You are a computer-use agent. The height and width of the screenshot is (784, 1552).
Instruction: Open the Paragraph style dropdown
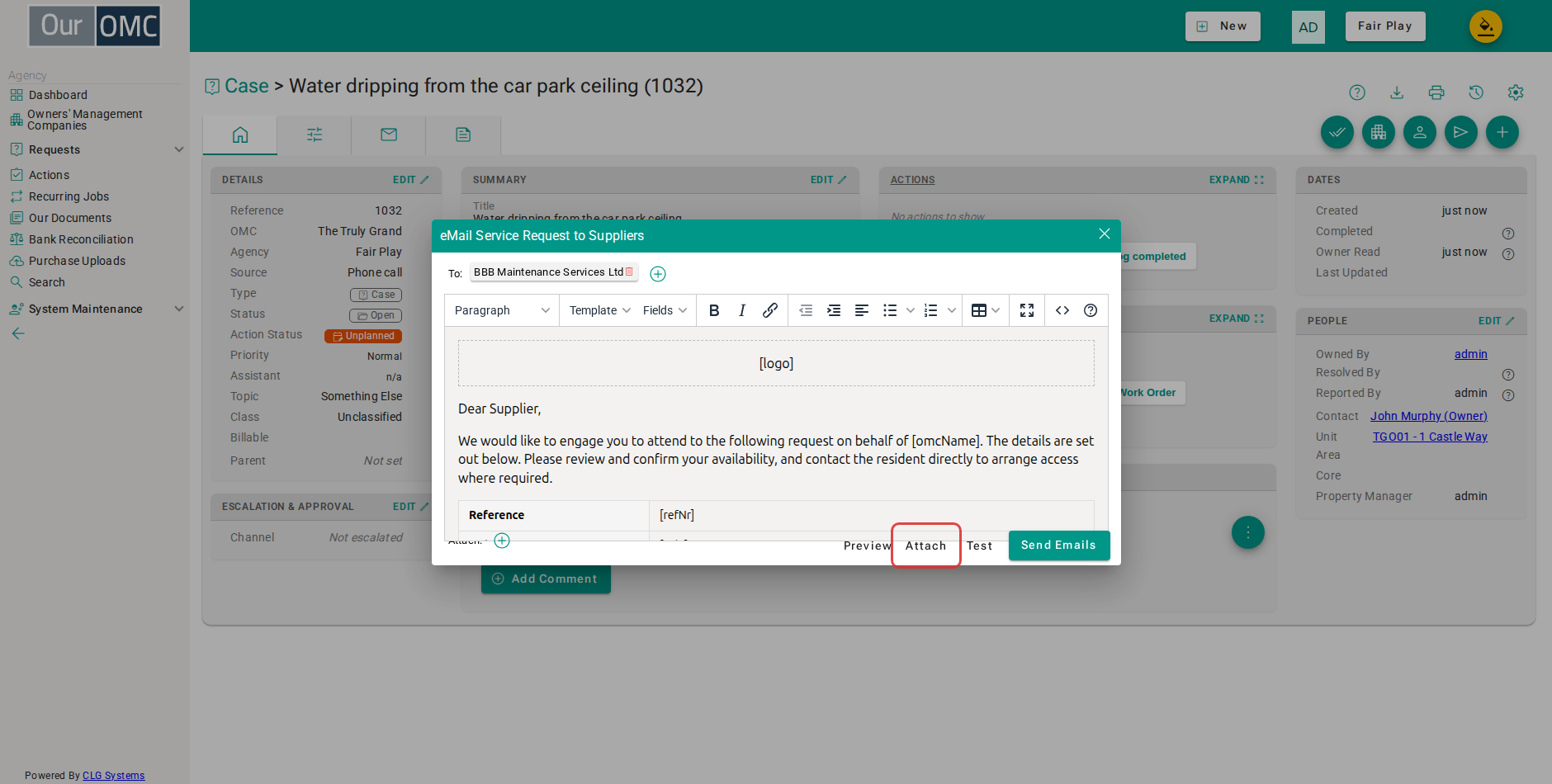point(502,310)
